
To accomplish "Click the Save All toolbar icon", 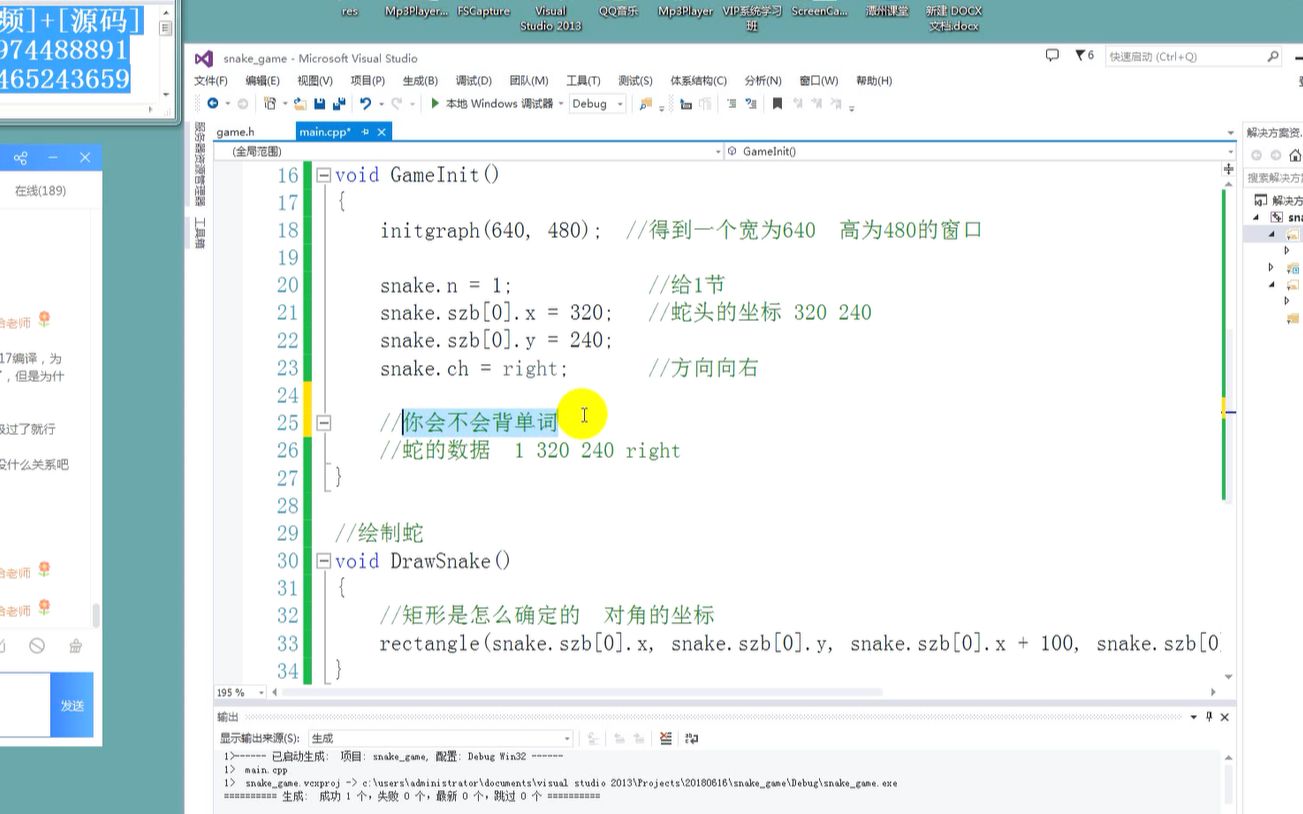I will pos(338,103).
